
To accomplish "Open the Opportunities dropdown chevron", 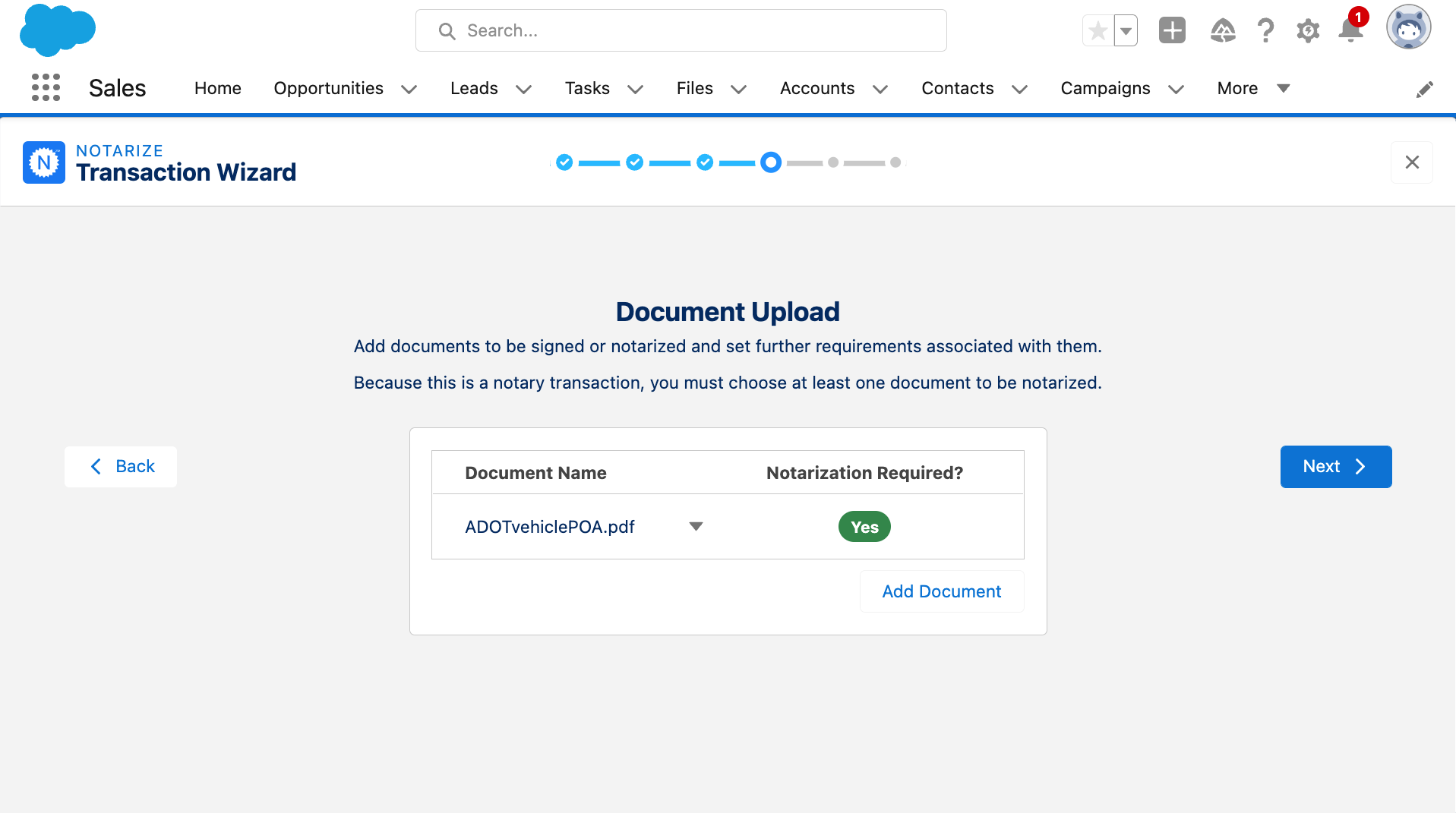I will tap(409, 89).
